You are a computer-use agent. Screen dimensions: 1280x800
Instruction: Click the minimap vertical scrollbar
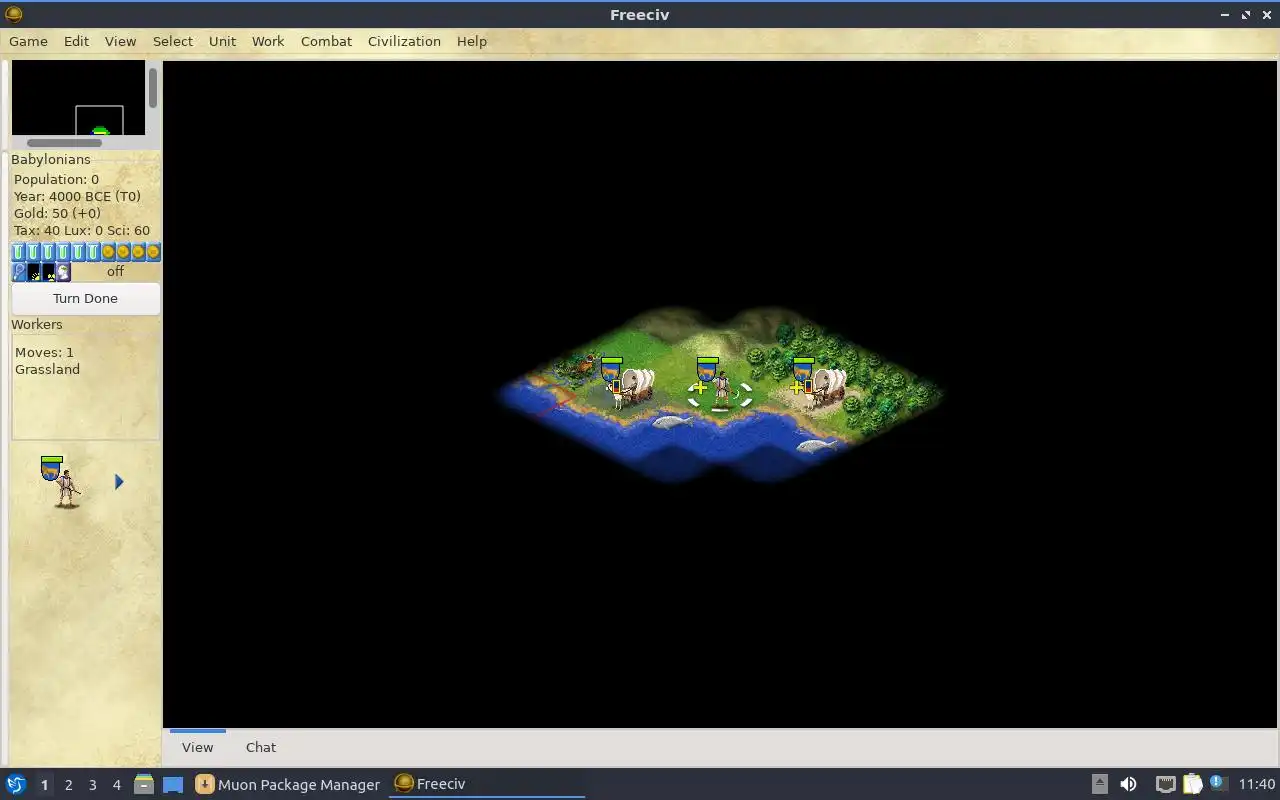[x=153, y=88]
